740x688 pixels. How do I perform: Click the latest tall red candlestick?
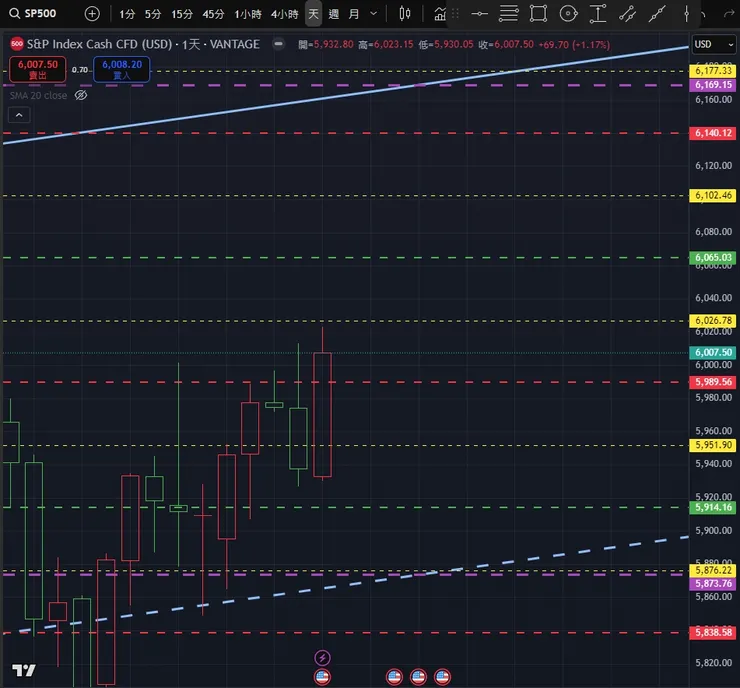coord(322,414)
